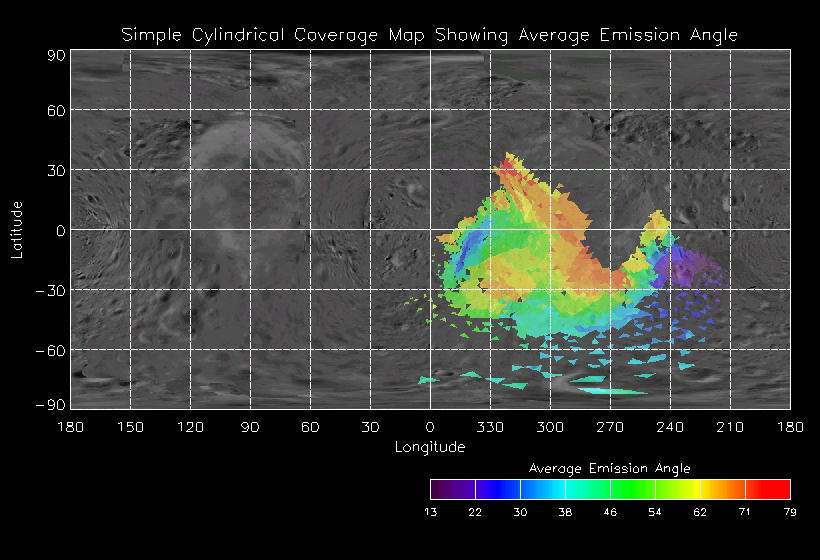This screenshot has height=560, width=820.
Task: Select the 90 longitude tick label
Action: (250, 427)
